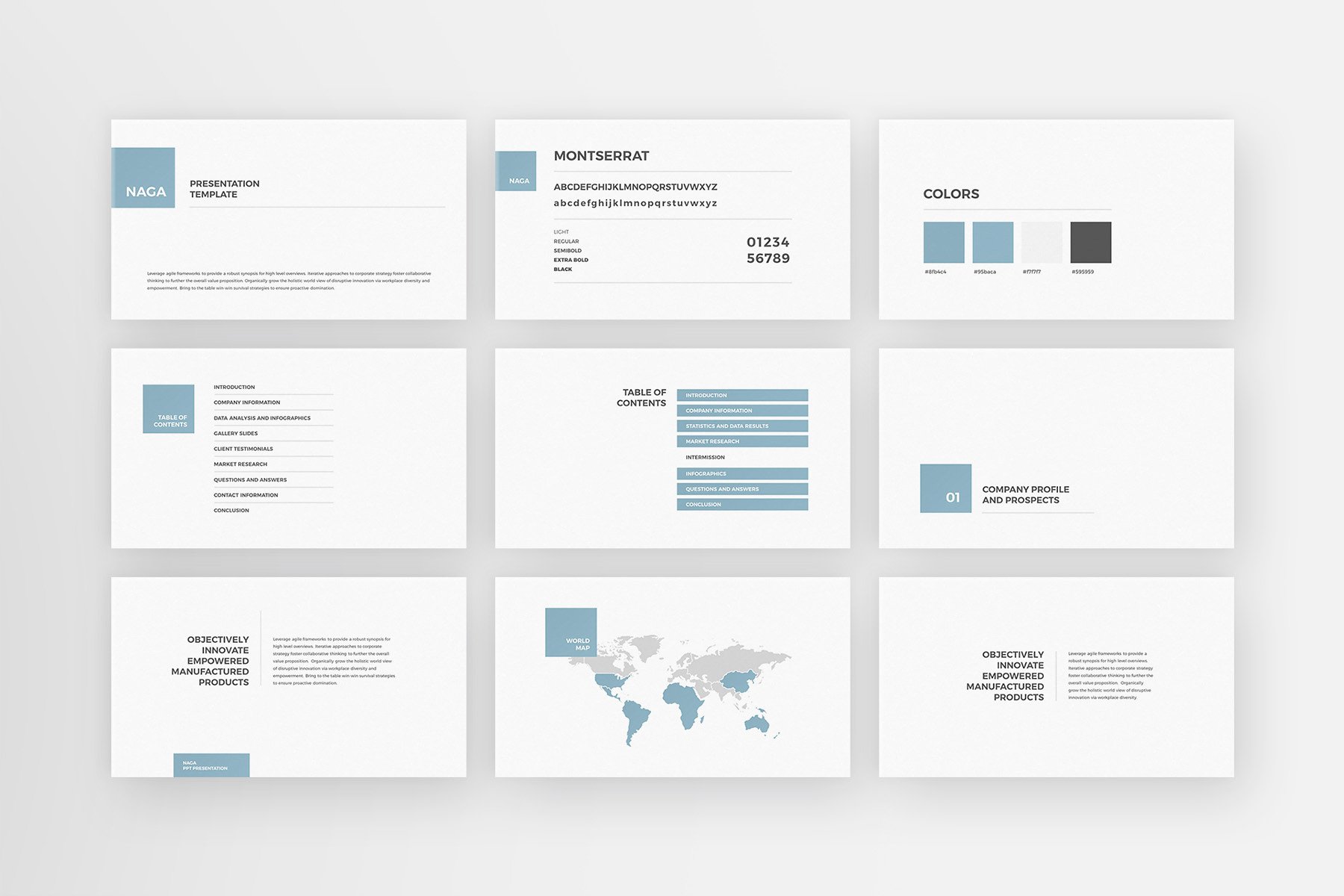Click the 'PRESENTATION TEMPLATE' title text
The width and height of the screenshot is (1344, 896).
225,189
